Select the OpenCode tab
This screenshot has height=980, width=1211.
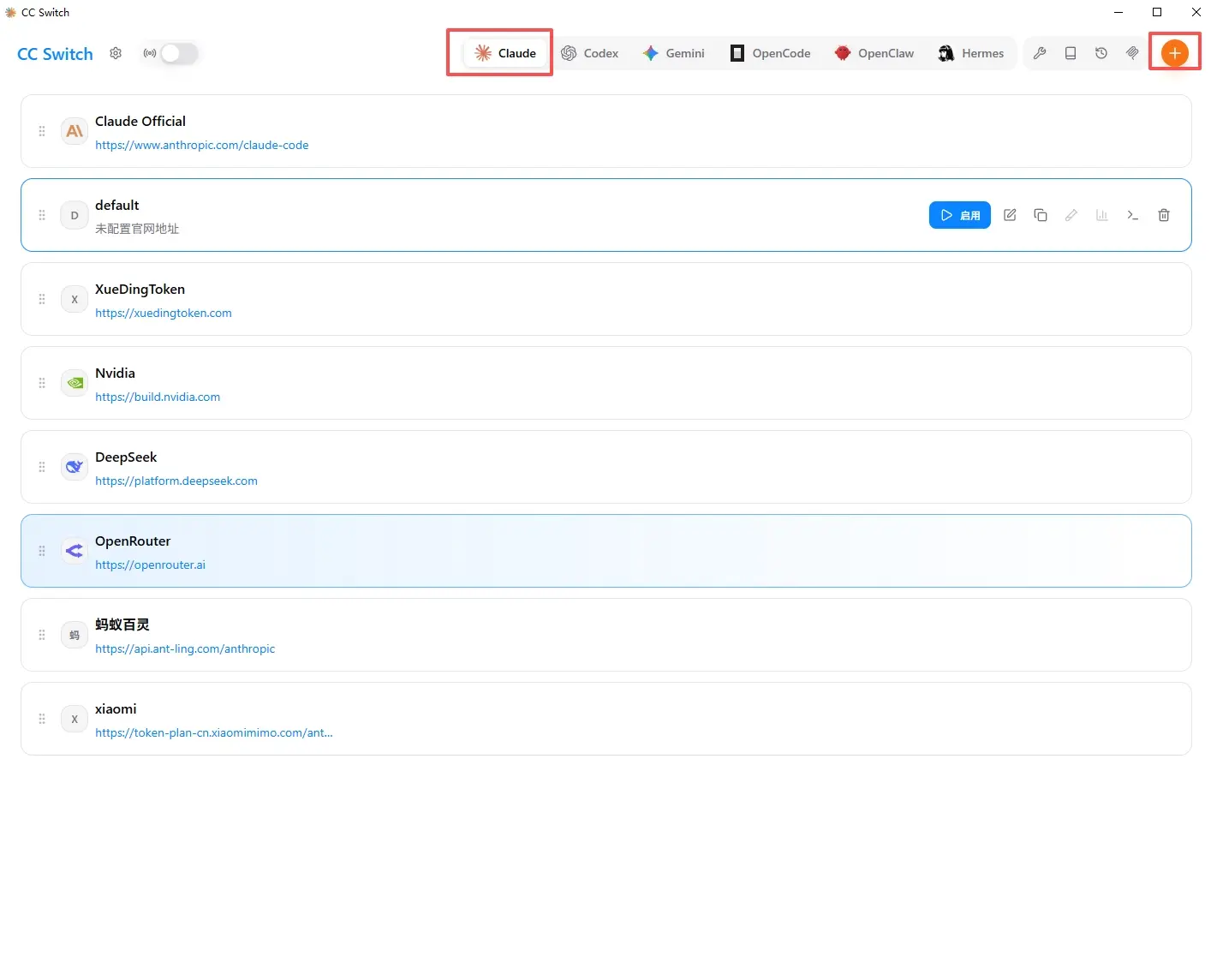[x=770, y=53]
